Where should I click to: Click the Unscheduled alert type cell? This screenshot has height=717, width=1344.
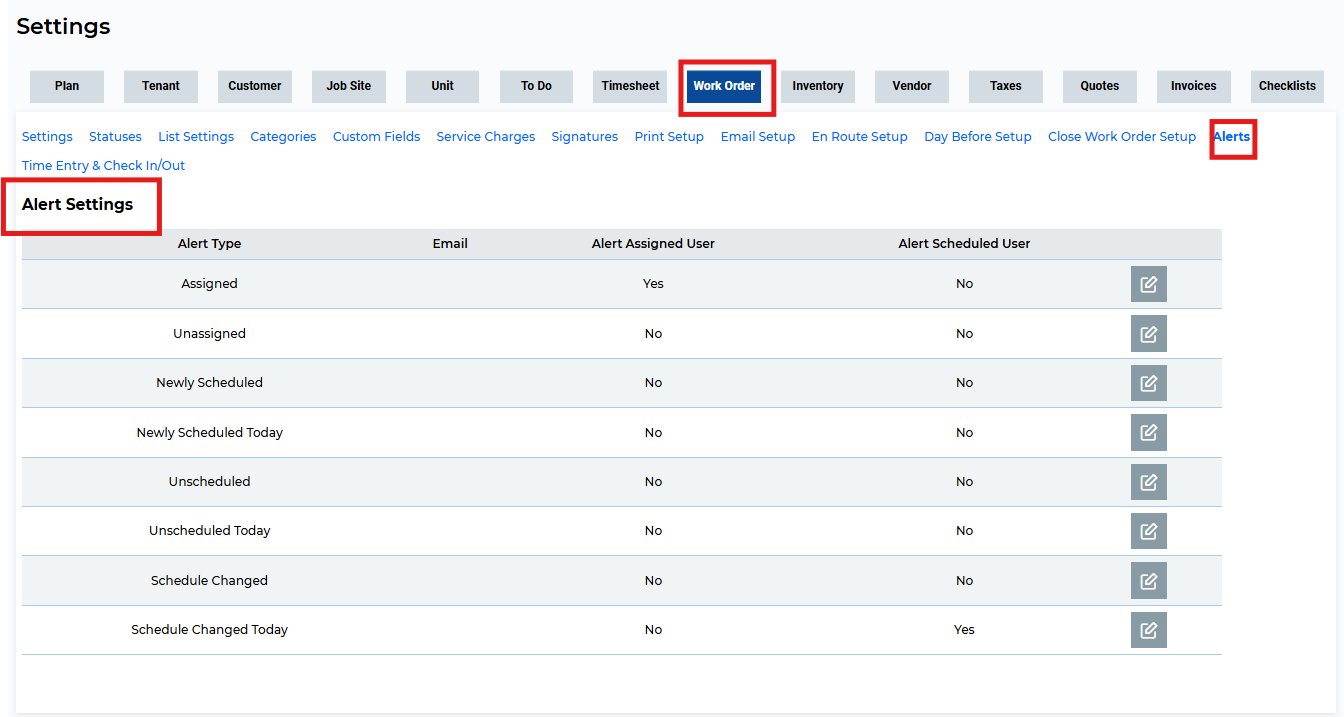click(209, 482)
